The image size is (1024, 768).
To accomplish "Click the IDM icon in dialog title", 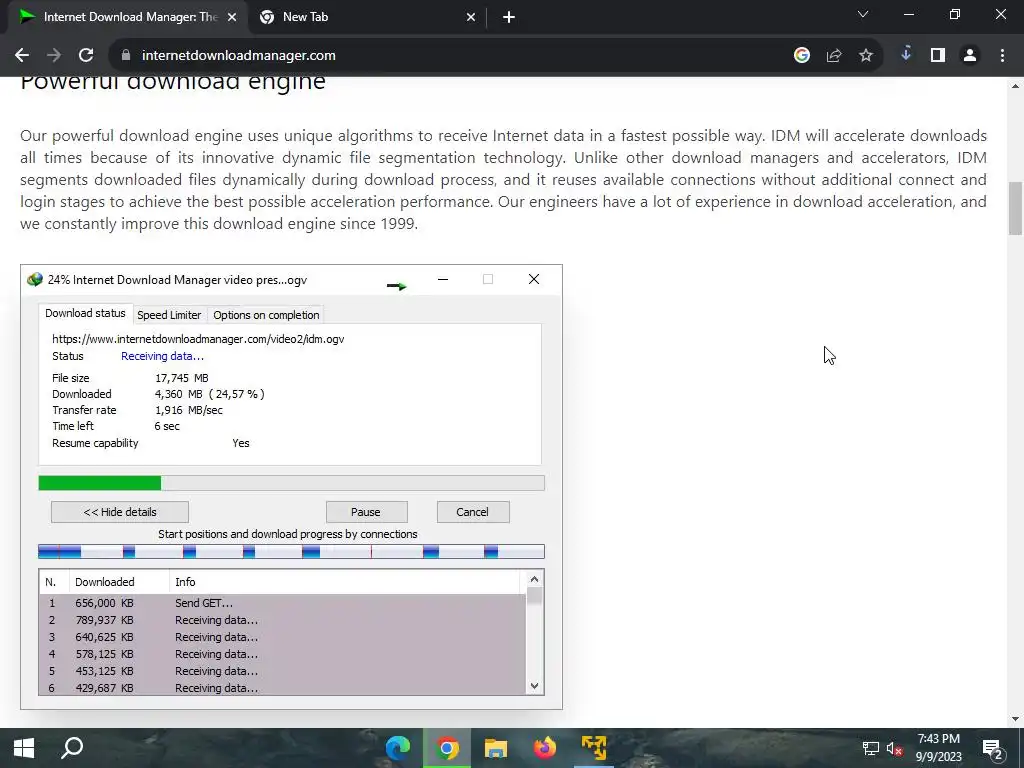I will coord(35,280).
